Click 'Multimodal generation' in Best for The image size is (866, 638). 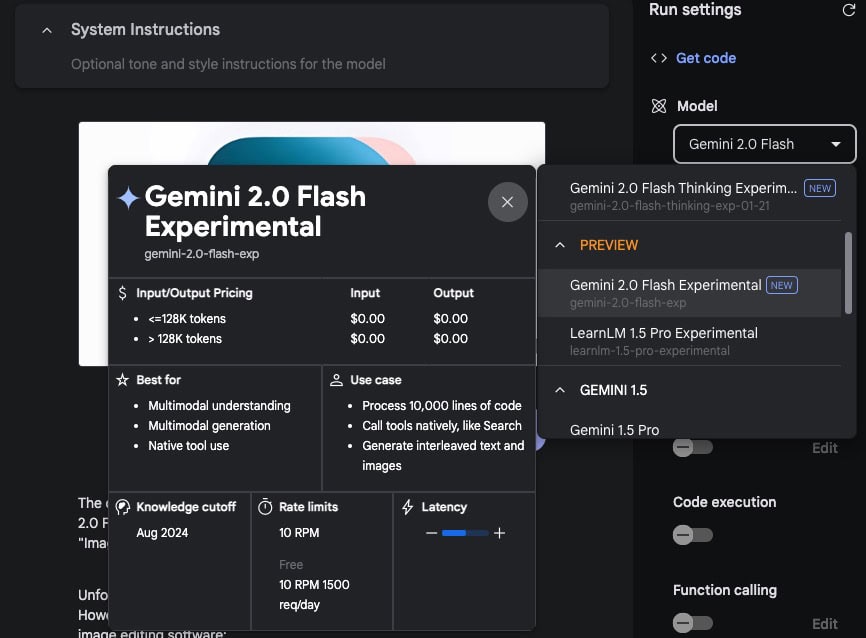209,425
